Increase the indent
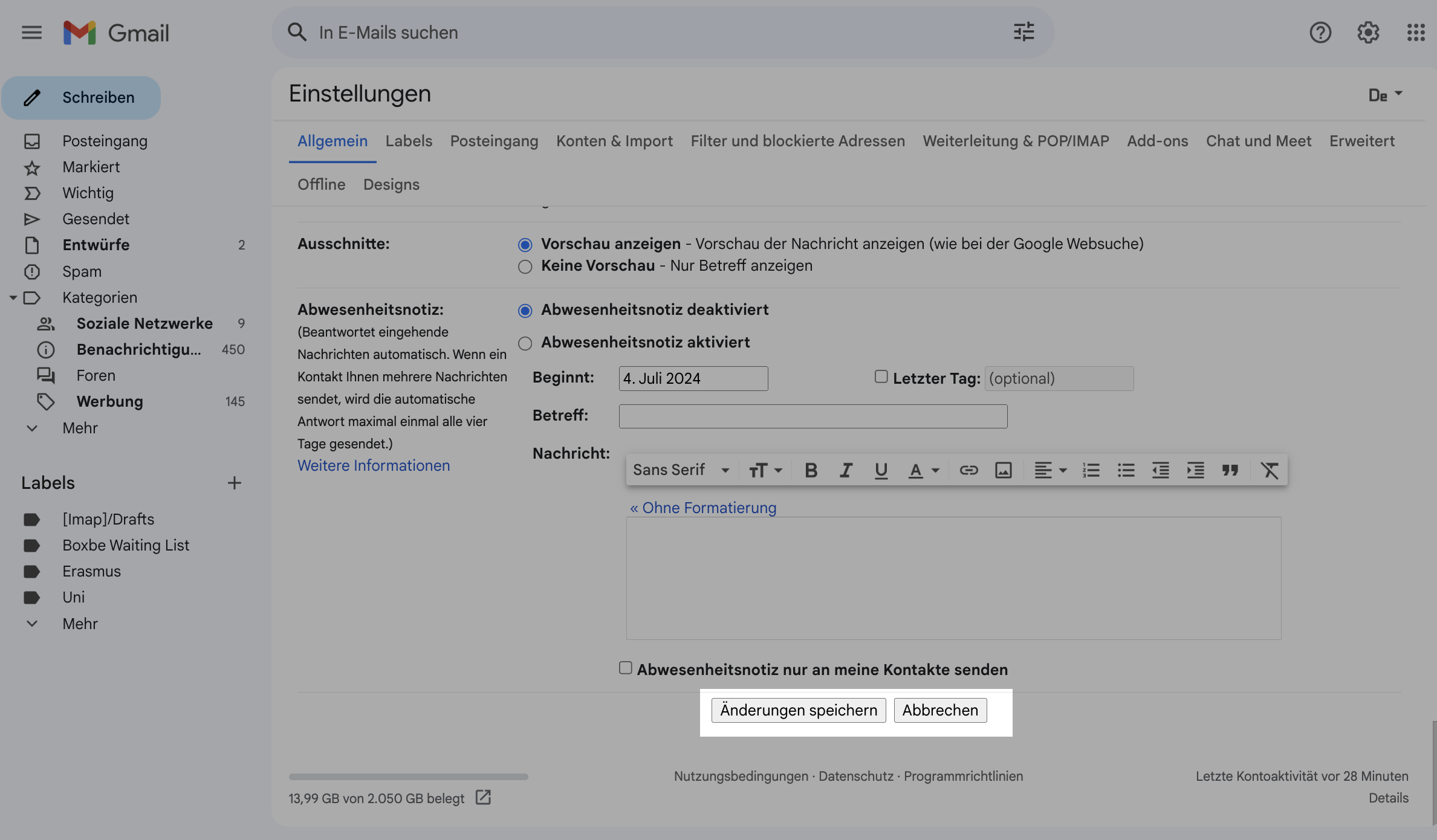The width and height of the screenshot is (1437, 840). click(1195, 470)
